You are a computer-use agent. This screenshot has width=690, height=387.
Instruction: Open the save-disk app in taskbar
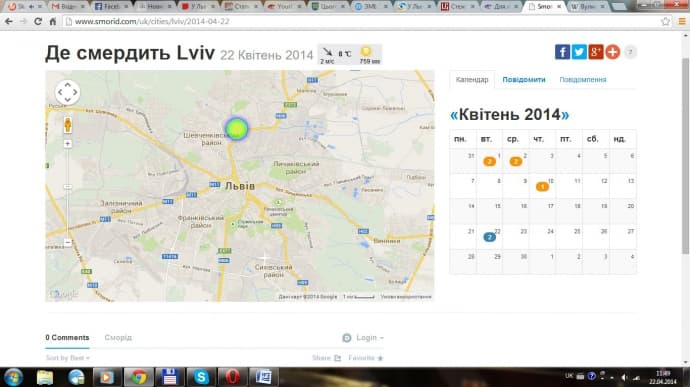click(x=170, y=377)
